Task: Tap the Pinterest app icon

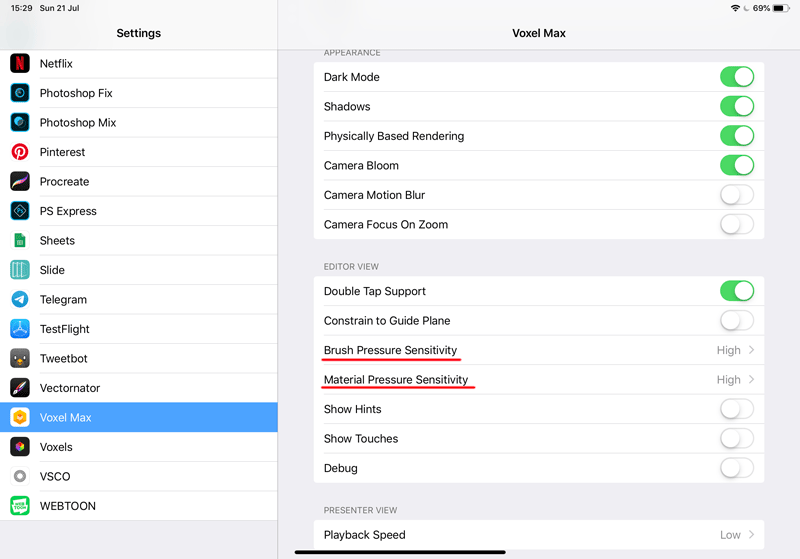Action: click(x=20, y=152)
